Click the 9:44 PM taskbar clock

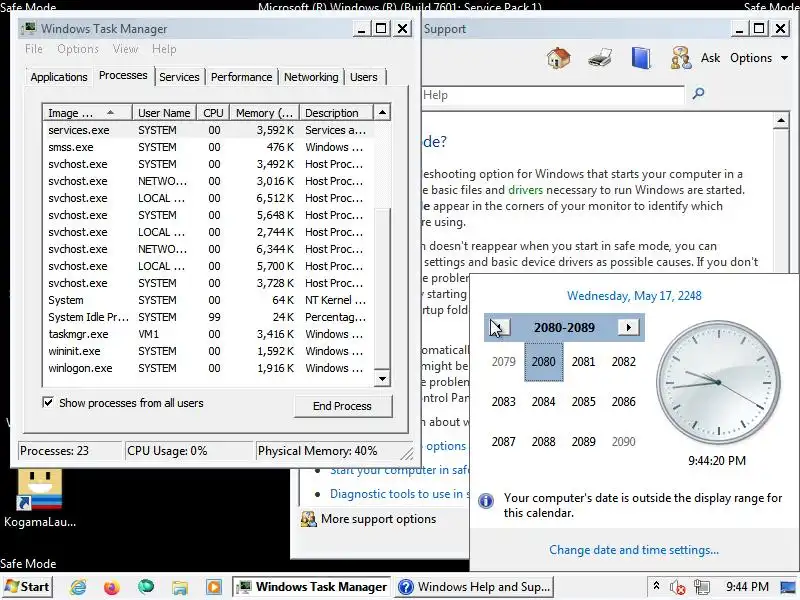coord(747,587)
